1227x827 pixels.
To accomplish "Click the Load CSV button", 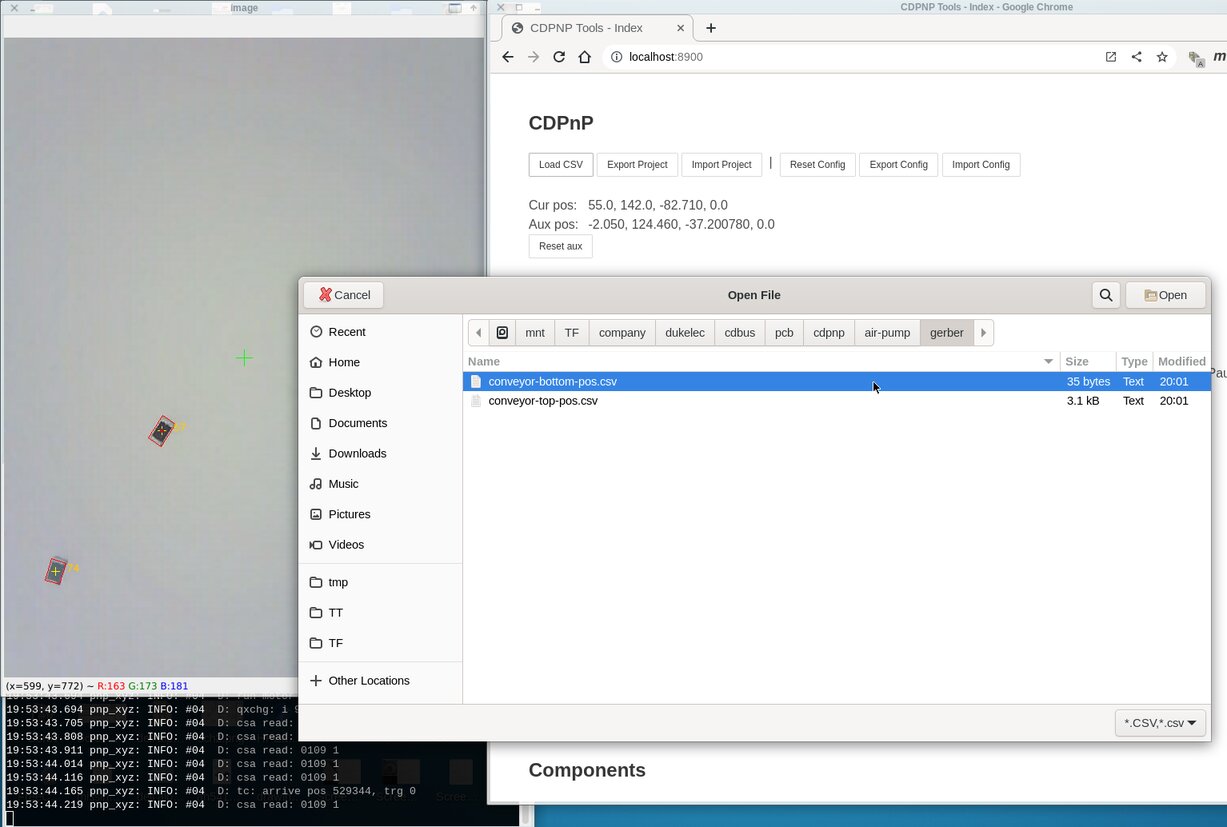I will [560, 164].
